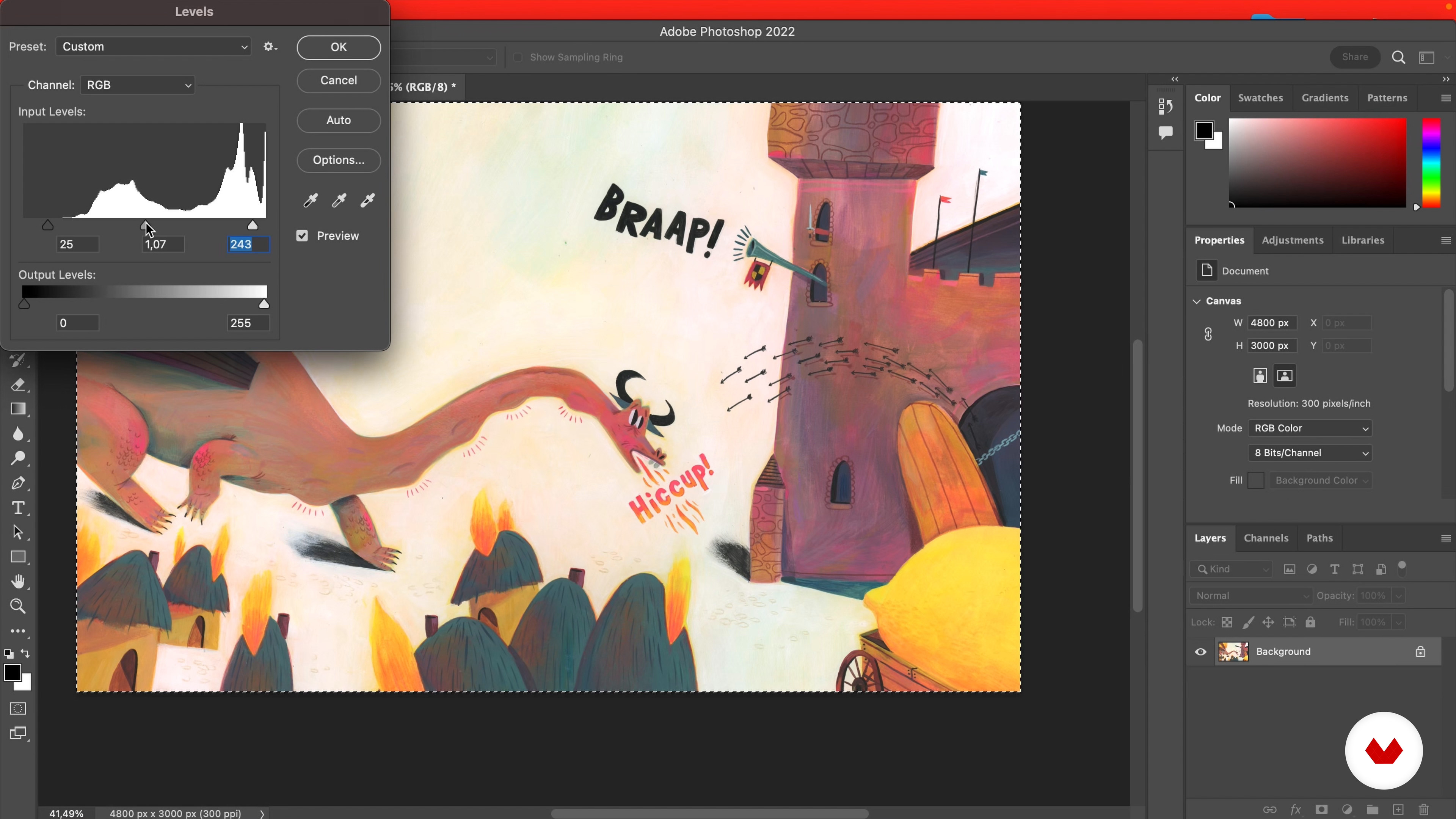Image resolution: width=1456 pixels, height=819 pixels.
Task: Select the Eraser tool
Action: 18,385
